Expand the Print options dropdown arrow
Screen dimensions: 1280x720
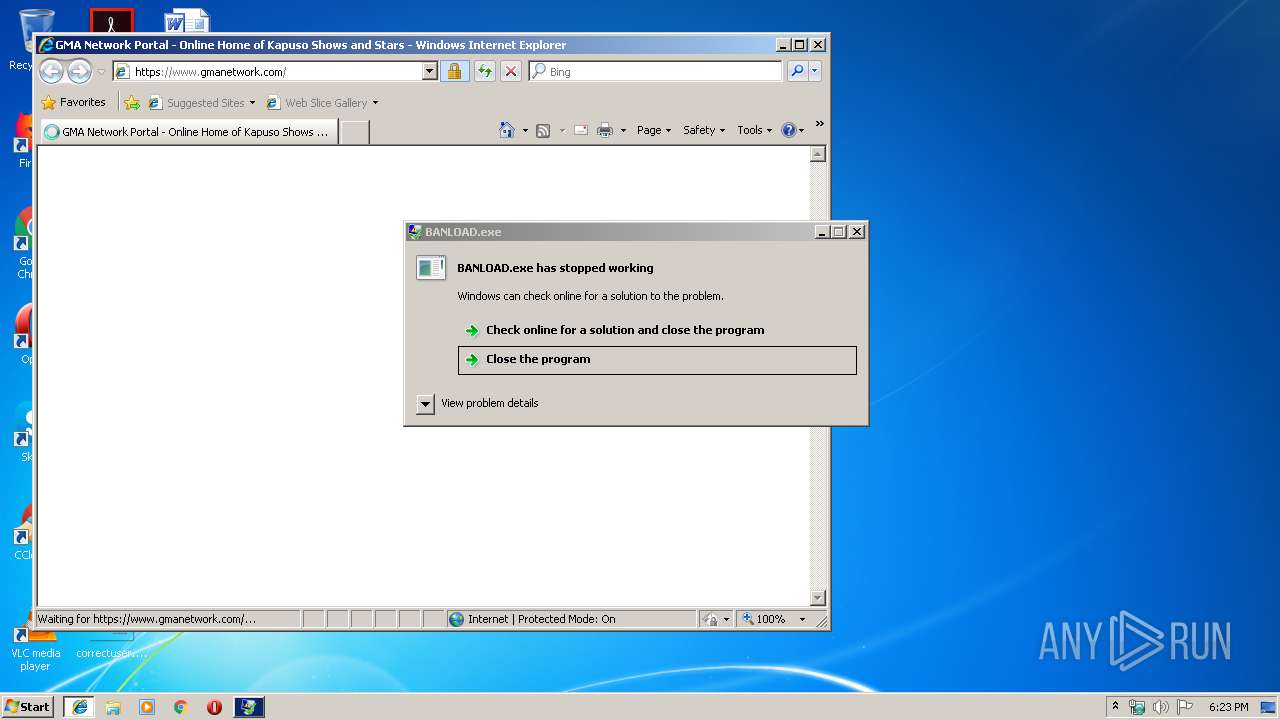(x=623, y=130)
